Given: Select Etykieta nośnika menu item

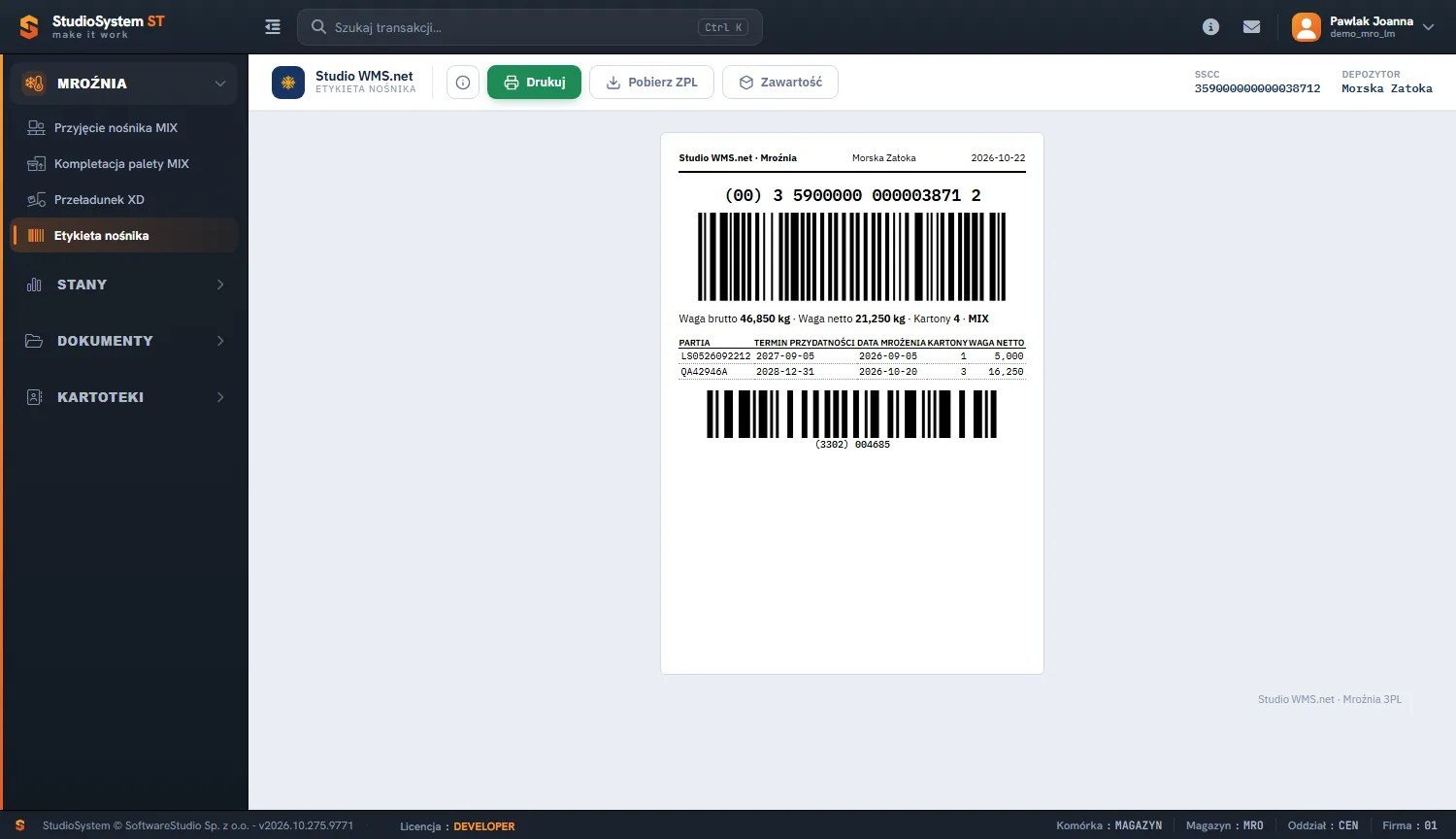Looking at the screenshot, I should (x=123, y=235).
